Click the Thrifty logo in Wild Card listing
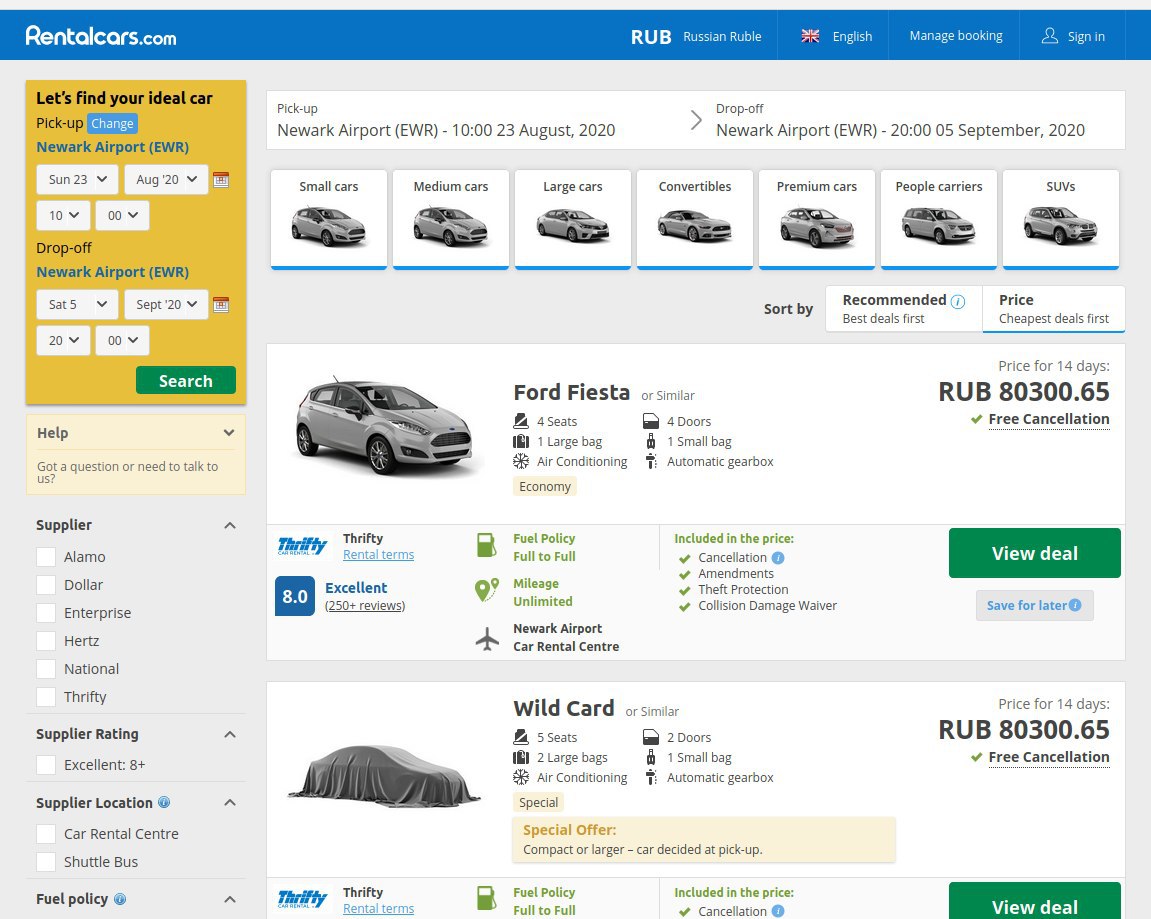This screenshot has width=1151, height=919. point(302,899)
